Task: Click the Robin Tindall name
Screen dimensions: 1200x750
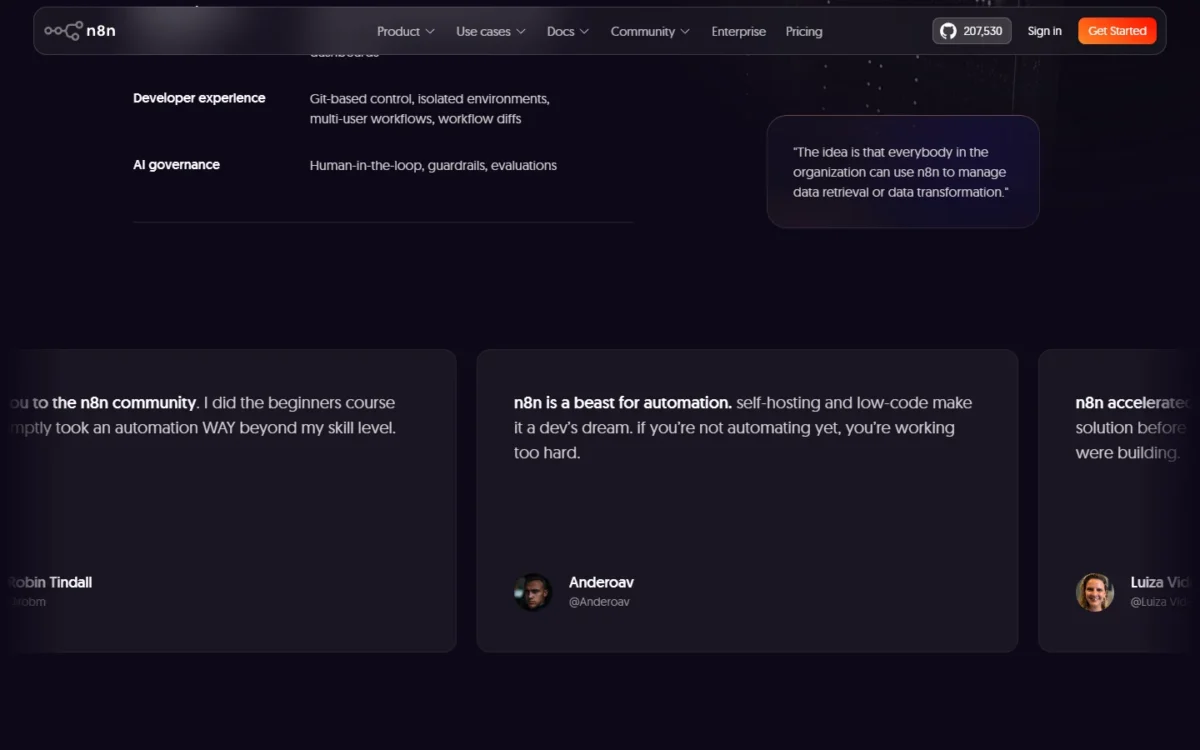Action: point(50,582)
